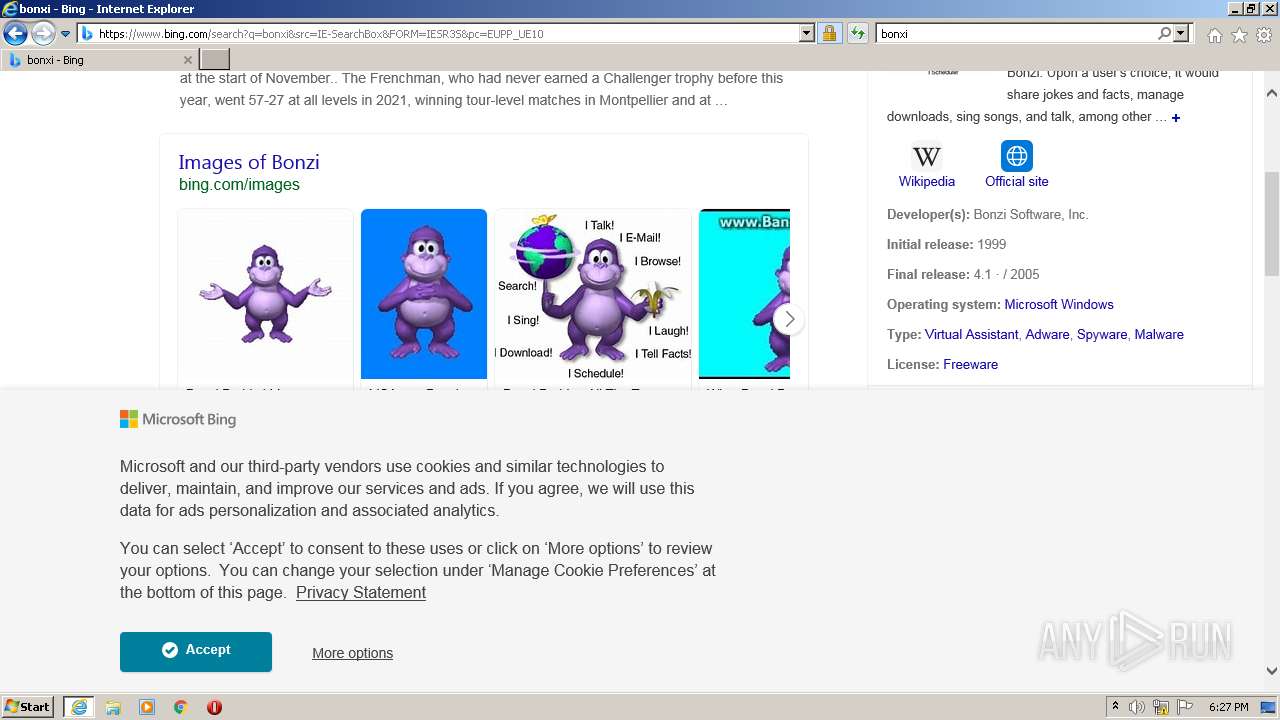
Task: Click the volume speaker tray icon
Action: click(1137, 707)
